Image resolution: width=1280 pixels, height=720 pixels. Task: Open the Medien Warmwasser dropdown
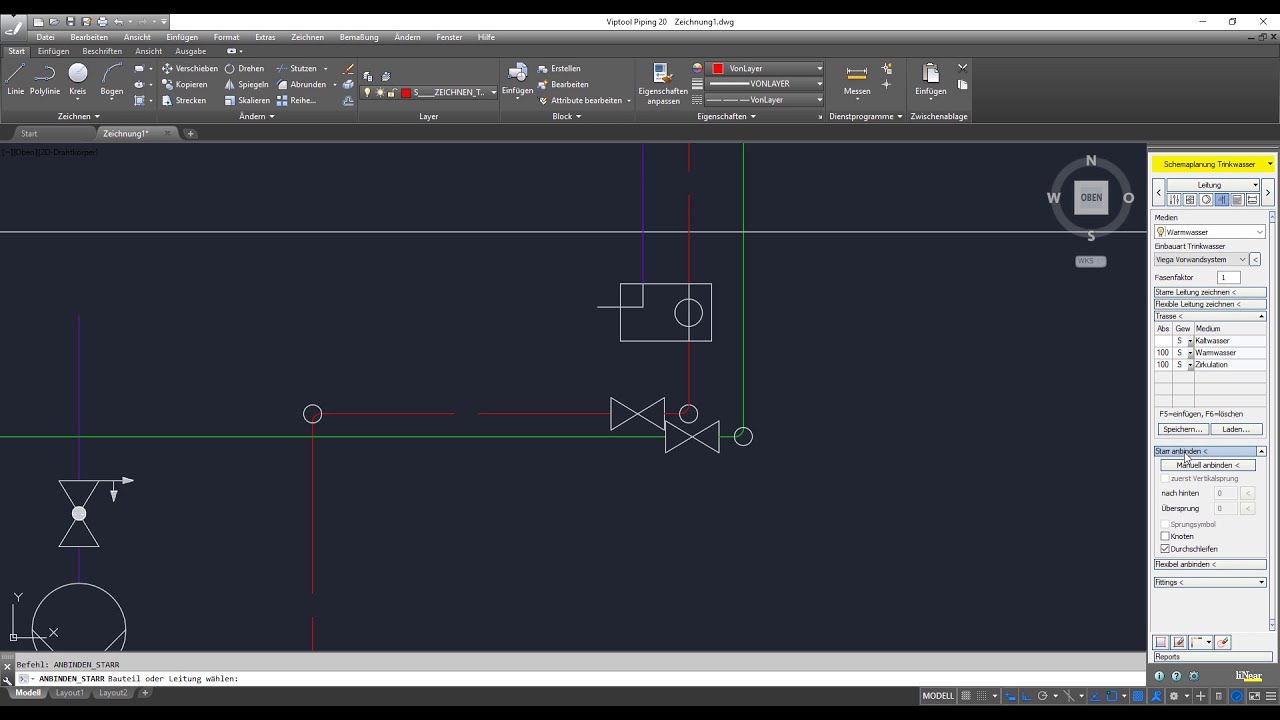[1210, 232]
